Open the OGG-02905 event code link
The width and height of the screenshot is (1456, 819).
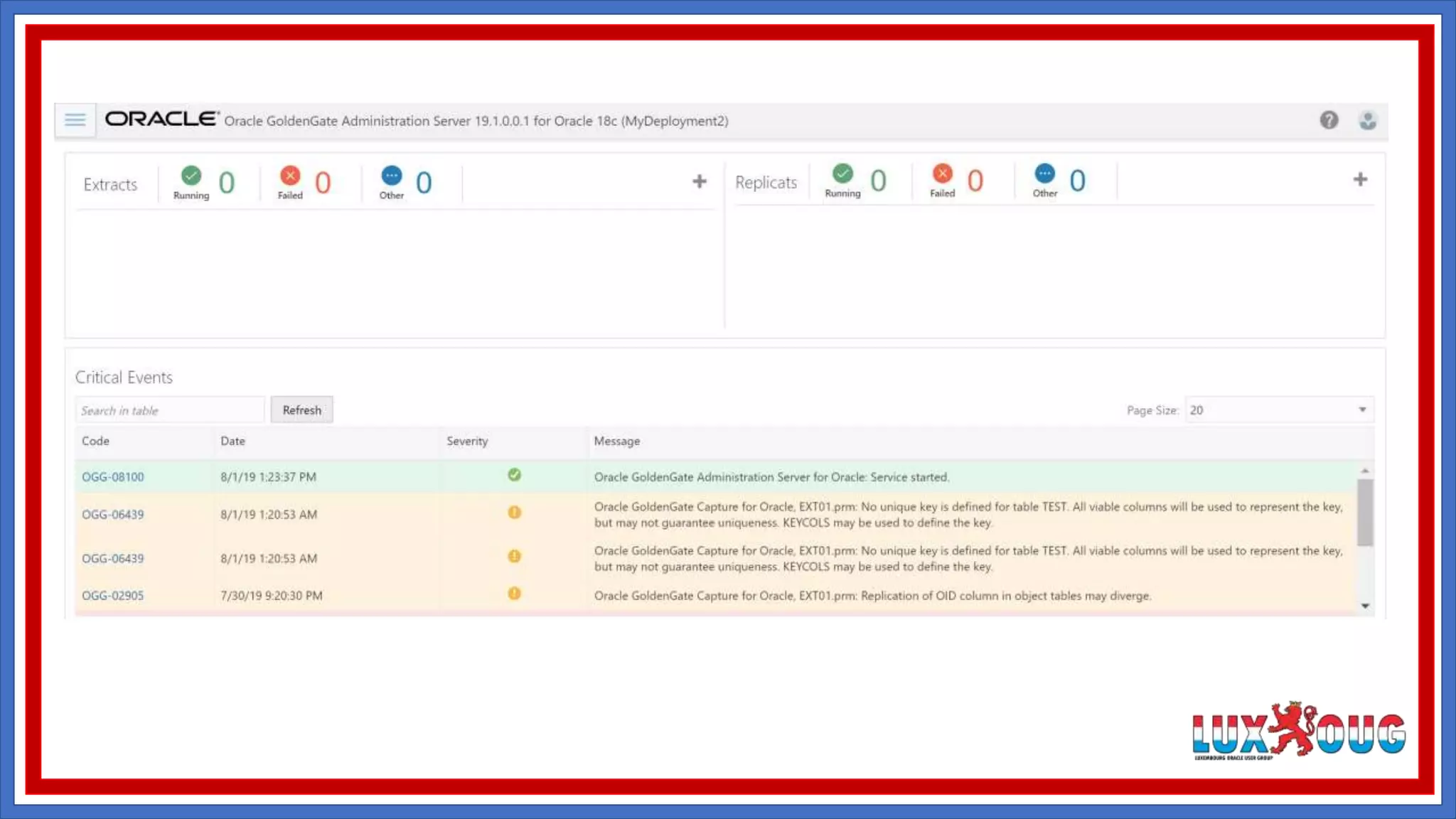(112, 596)
